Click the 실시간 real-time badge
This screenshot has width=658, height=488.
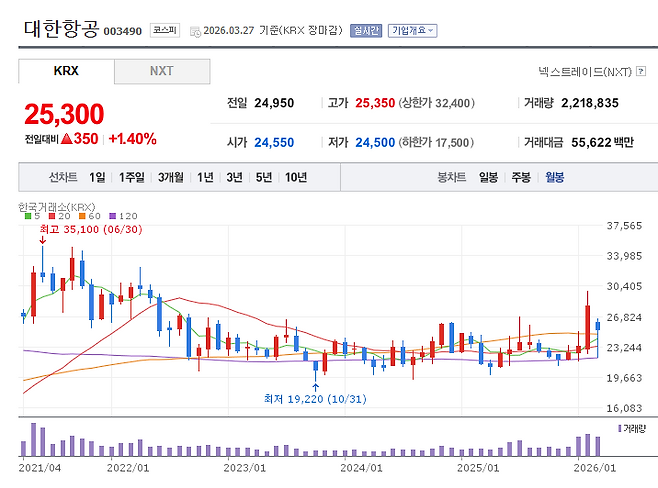pyautogui.click(x=365, y=31)
